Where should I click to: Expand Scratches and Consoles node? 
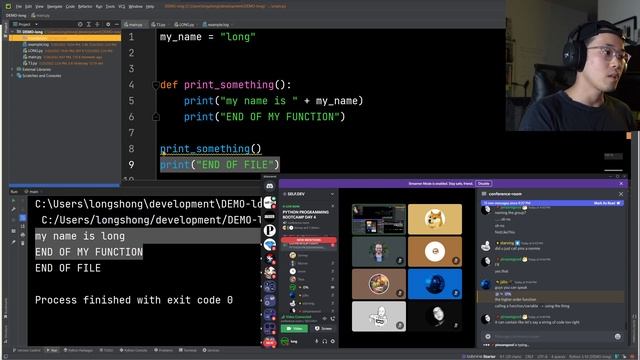tap(13, 76)
